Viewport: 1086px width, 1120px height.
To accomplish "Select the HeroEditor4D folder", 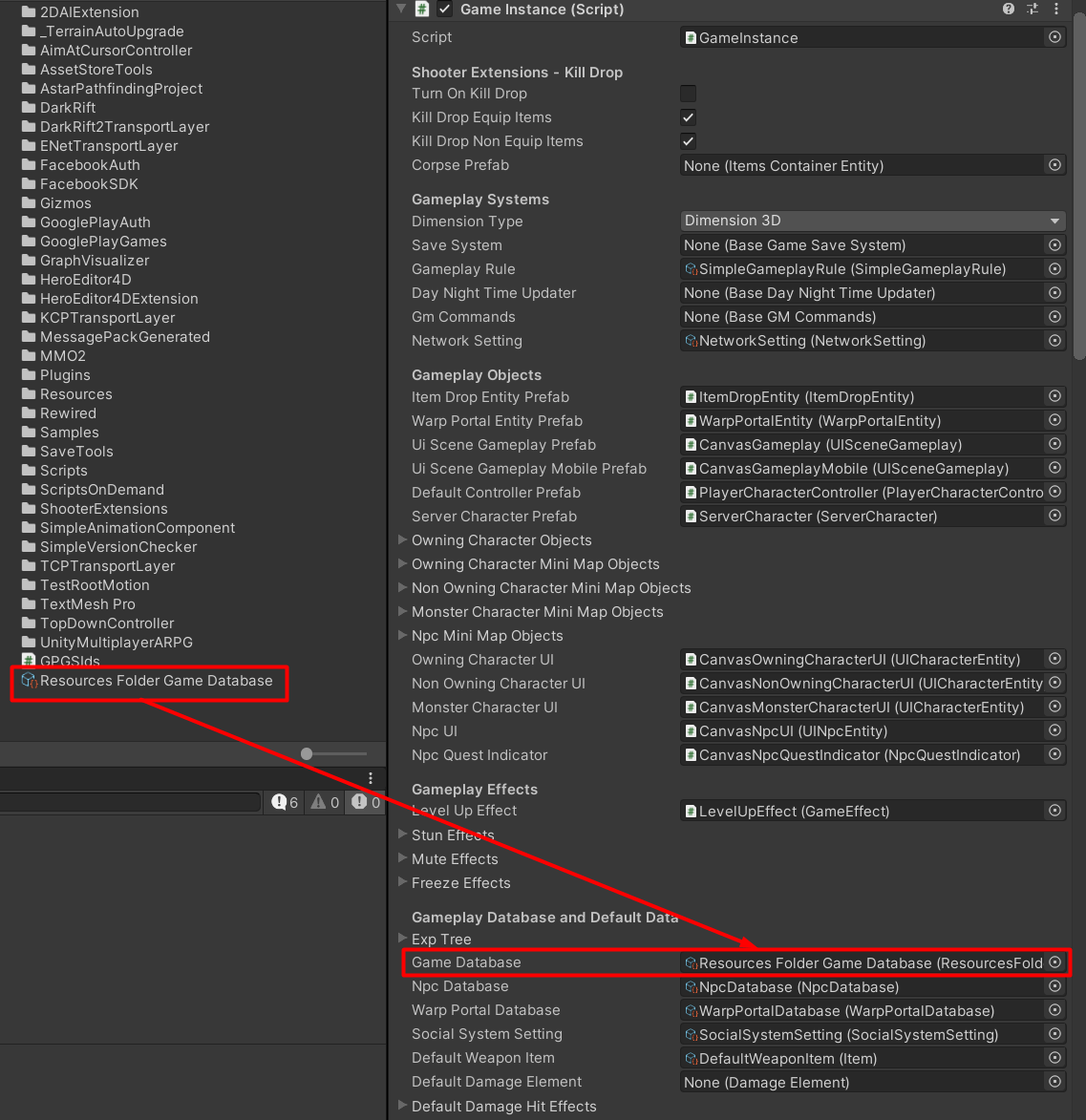I will pos(76,280).
